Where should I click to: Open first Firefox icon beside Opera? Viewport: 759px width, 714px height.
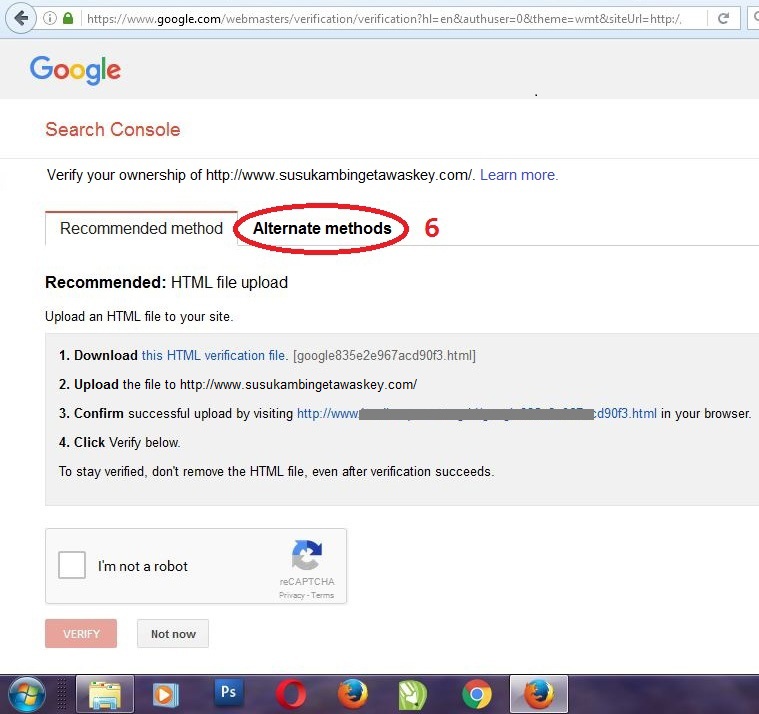pos(352,694)
